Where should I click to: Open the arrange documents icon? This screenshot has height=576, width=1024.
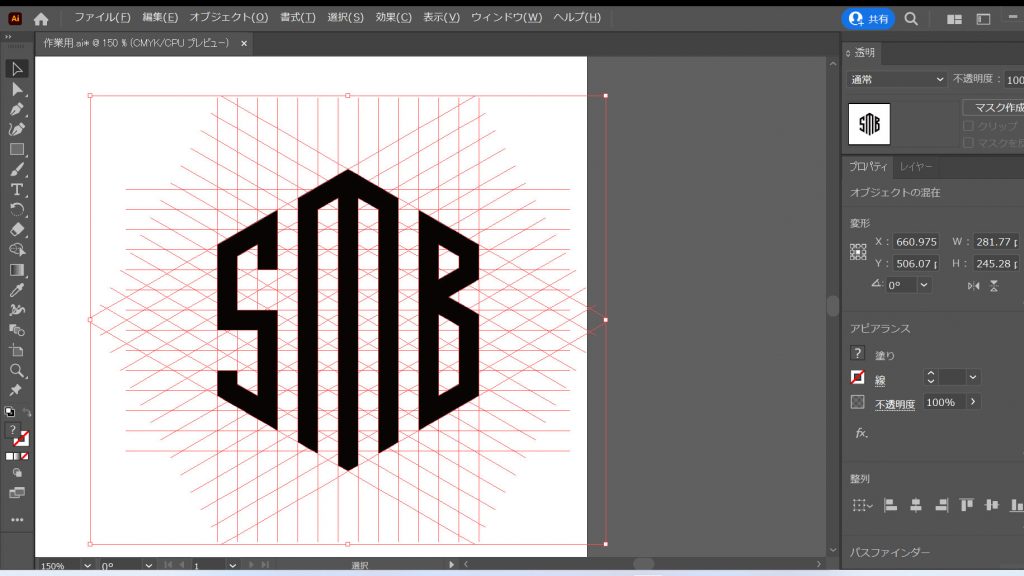tap(954, 19)
